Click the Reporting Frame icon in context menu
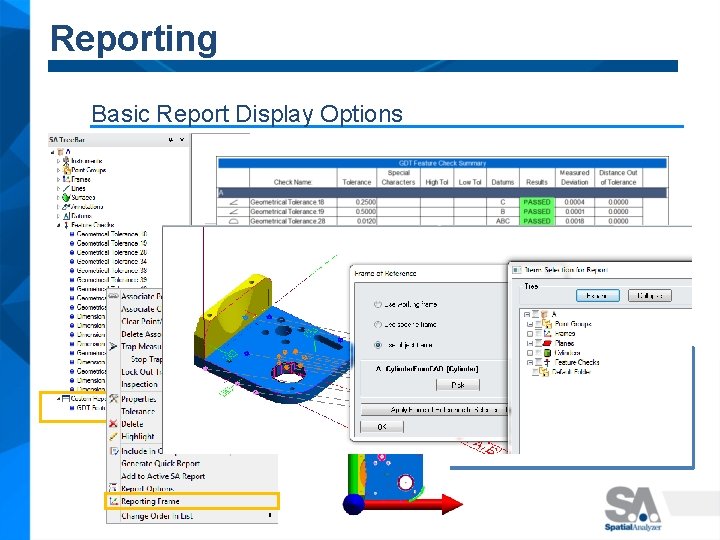This screenshot has height=540, width=720. click(113, 501)
